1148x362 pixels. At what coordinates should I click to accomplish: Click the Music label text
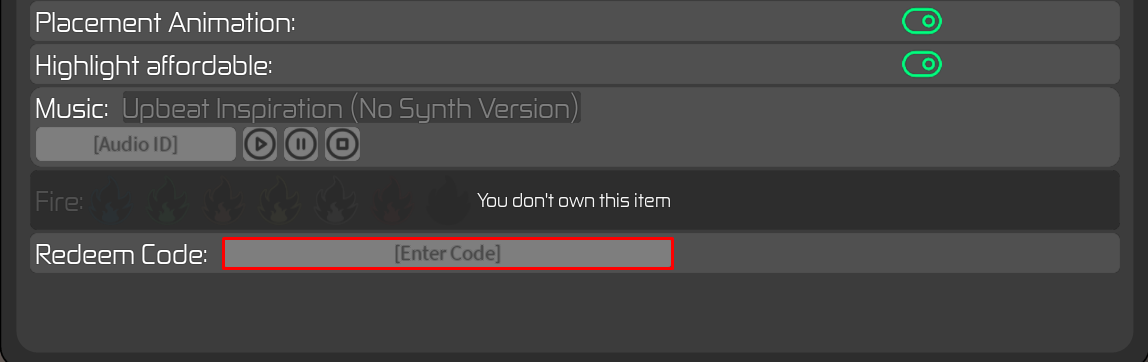coord(72,108)
